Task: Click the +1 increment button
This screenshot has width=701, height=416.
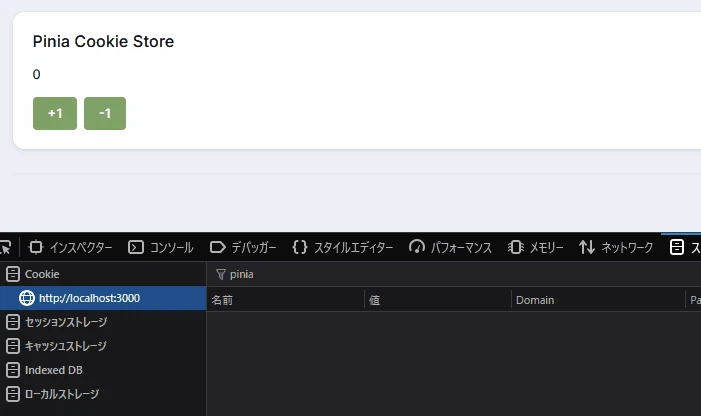Action: click(x=55, y=113)
